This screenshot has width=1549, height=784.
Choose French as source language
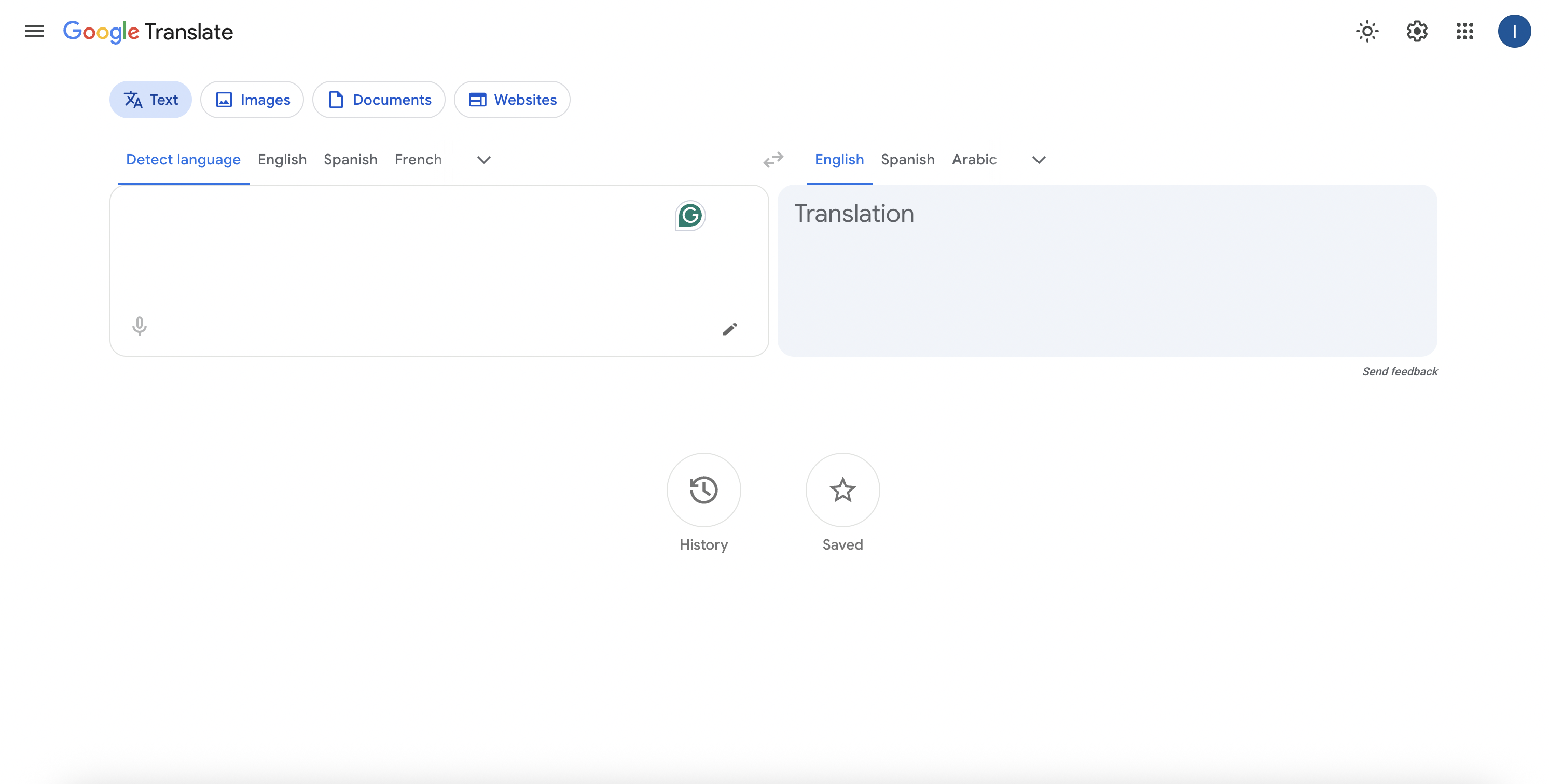(x=419, y=159)
